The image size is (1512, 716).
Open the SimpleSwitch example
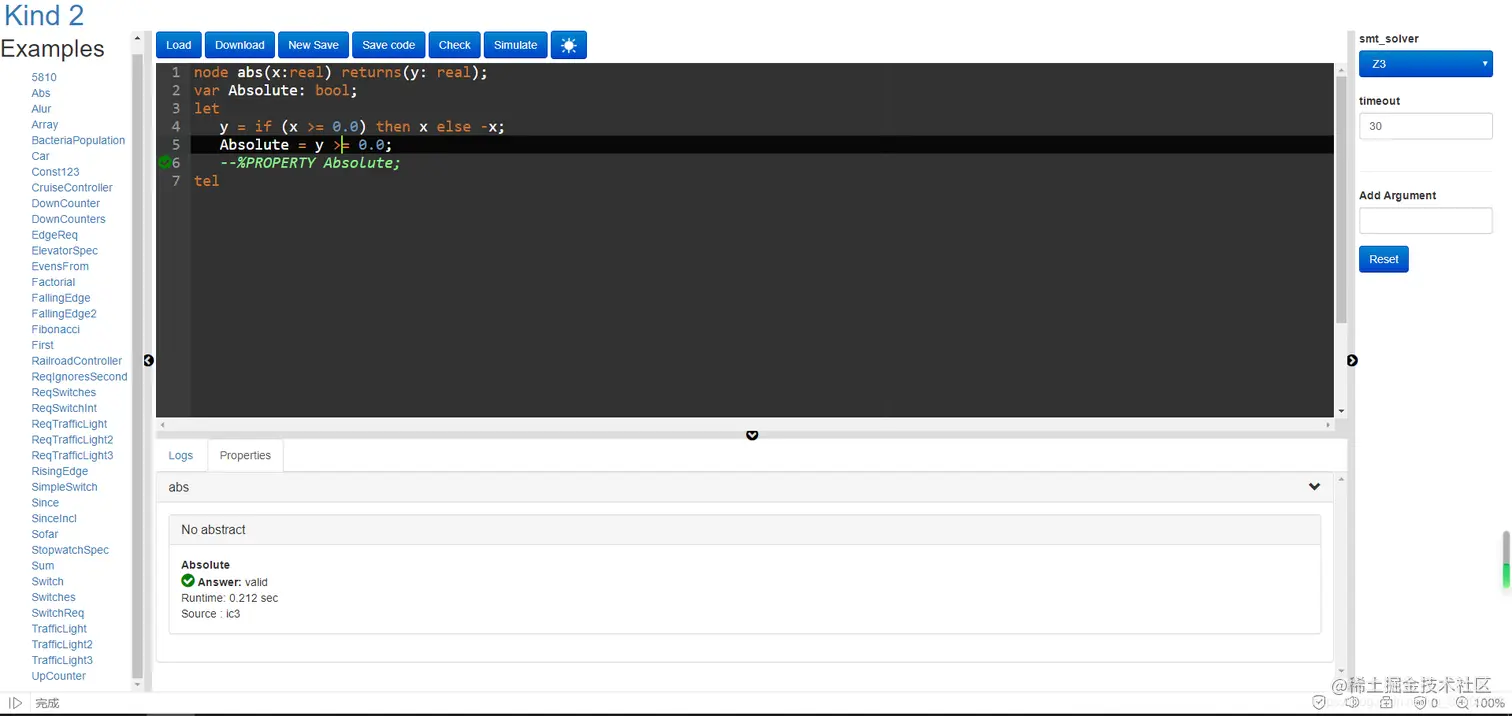click(x=65, y=487)
